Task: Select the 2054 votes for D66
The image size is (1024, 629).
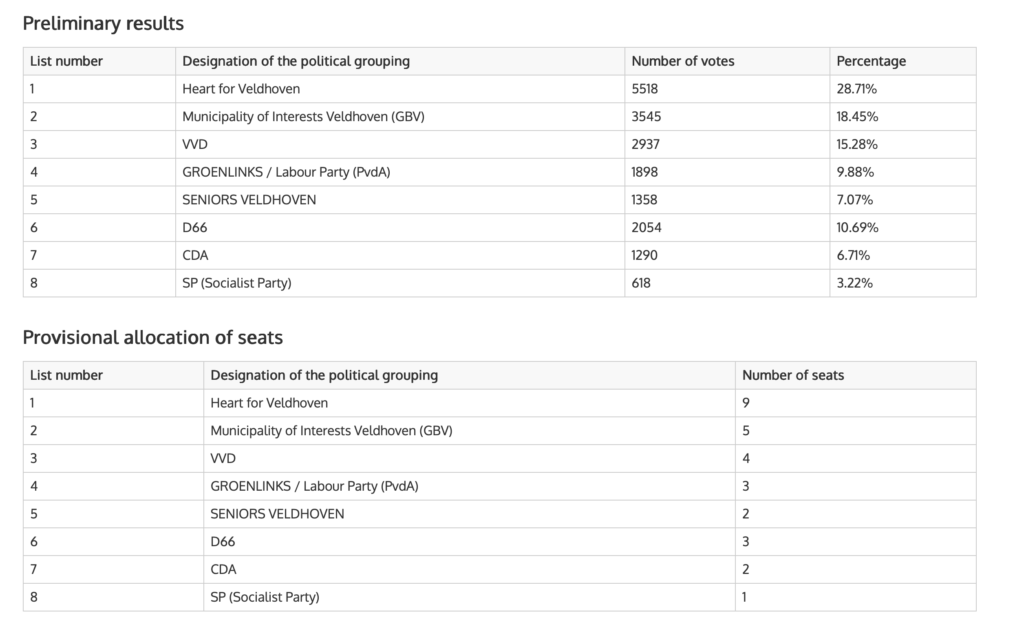Action: (x=646, y=227)
